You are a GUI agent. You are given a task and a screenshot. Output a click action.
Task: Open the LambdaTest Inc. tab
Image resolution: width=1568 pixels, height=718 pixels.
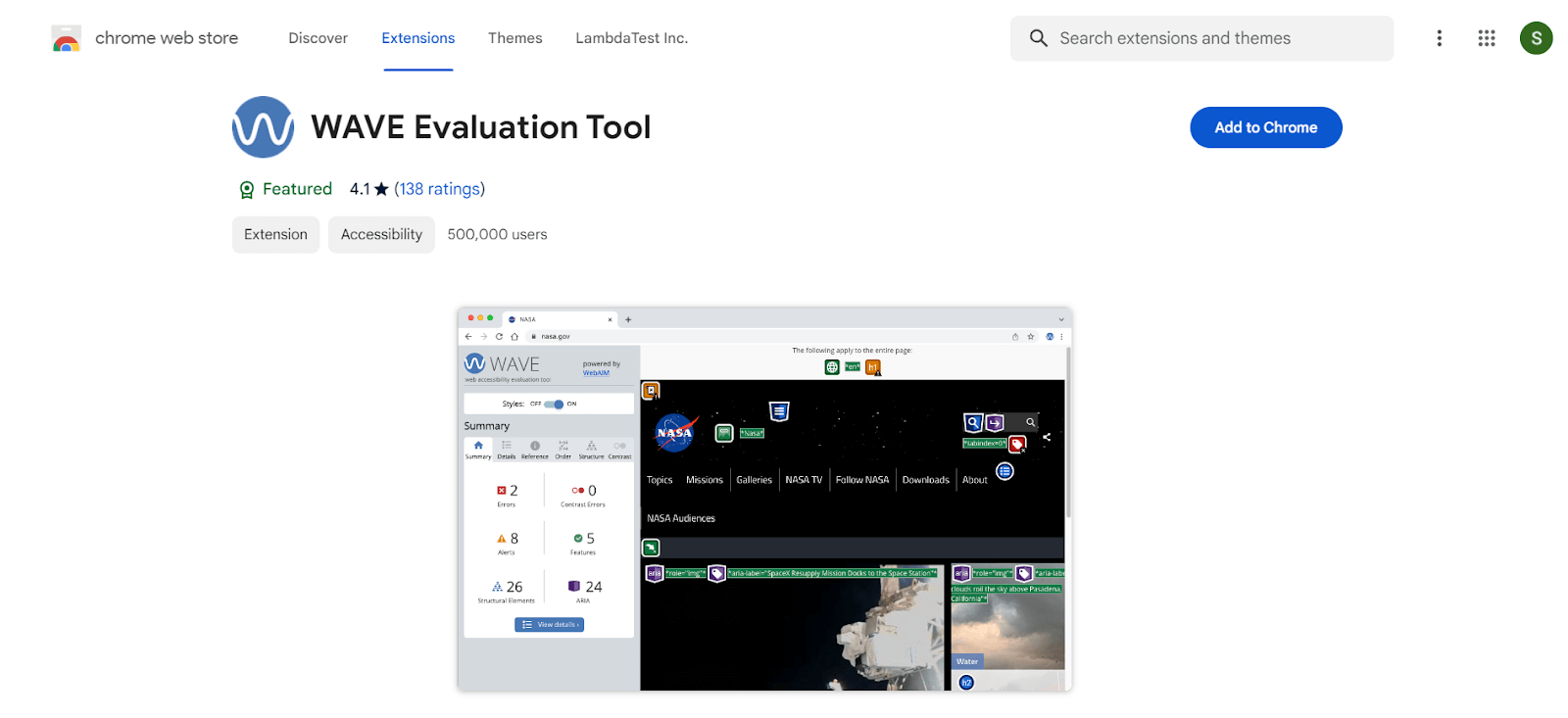coord(632,38)
